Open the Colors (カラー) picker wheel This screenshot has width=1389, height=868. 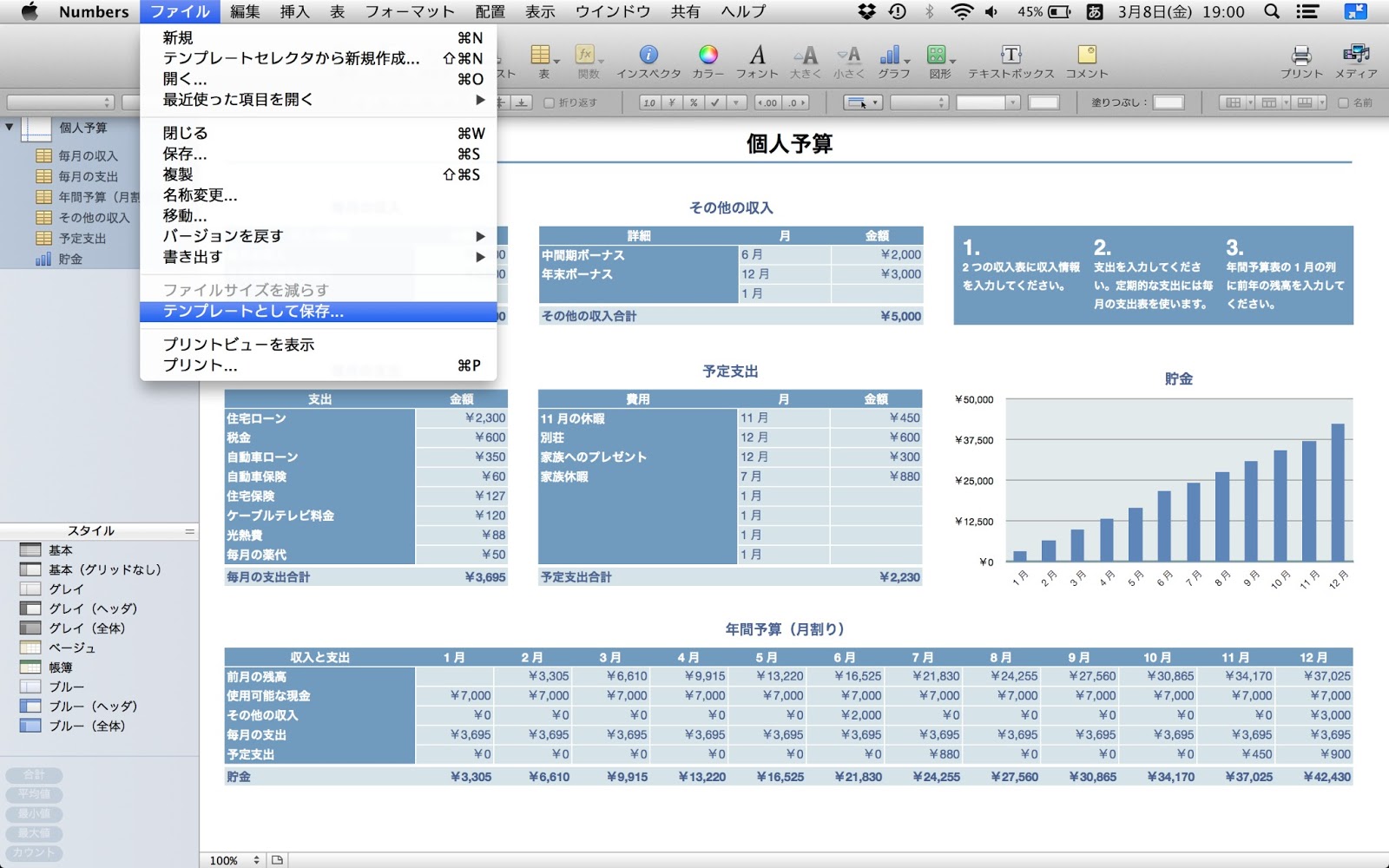tap(708, 55)
